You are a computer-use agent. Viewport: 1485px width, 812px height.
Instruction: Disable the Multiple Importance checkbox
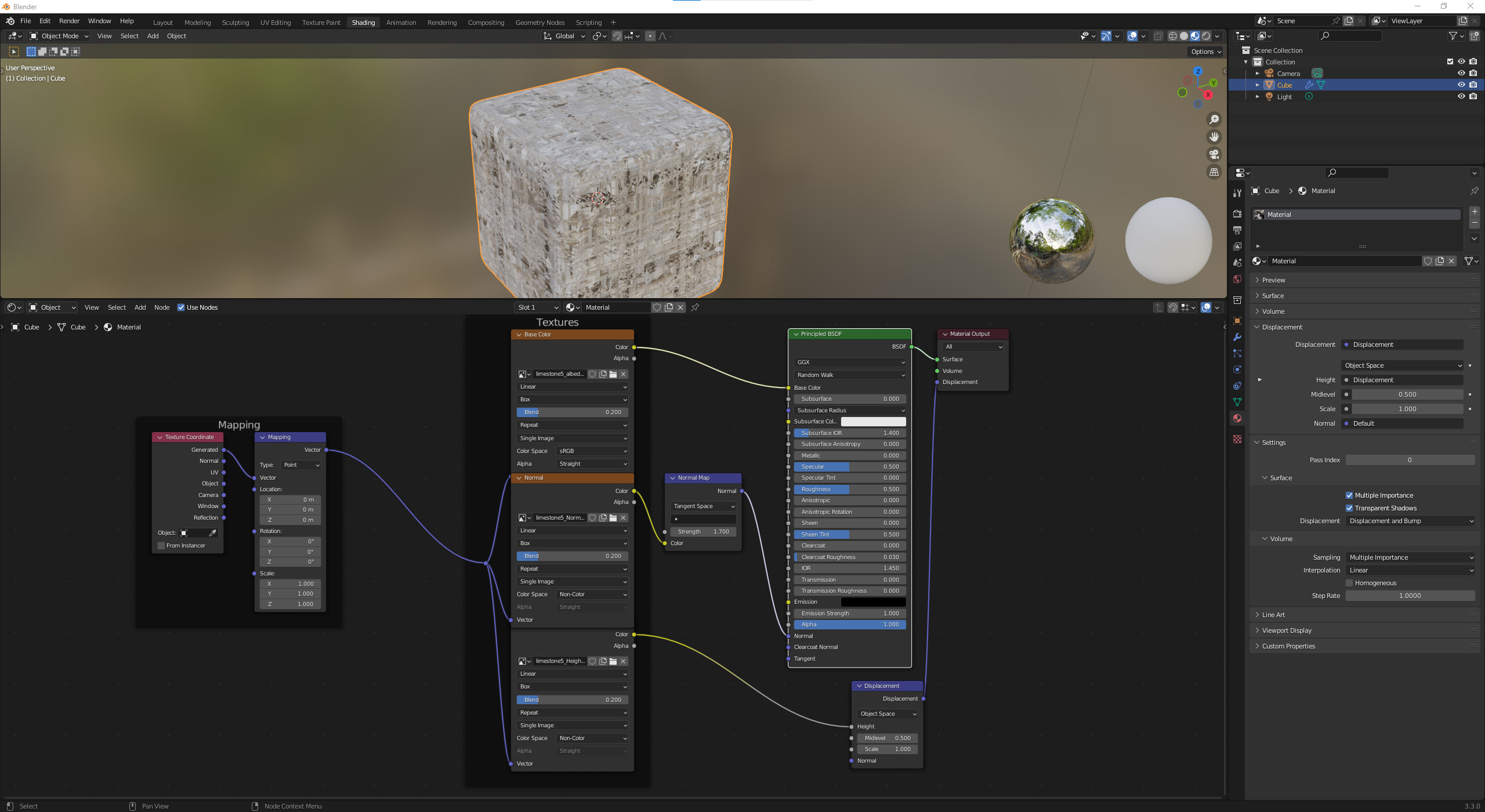point(1349,495)
